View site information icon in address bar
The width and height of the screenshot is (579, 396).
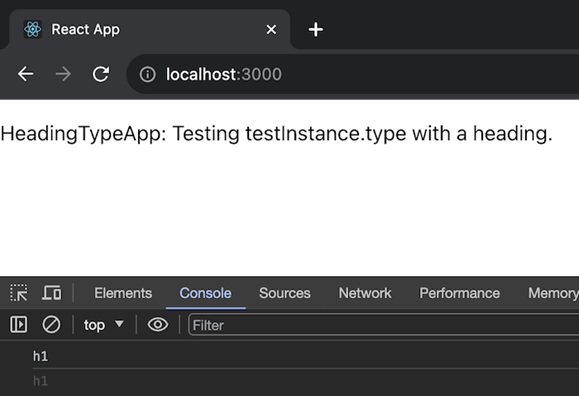[147, 74]
